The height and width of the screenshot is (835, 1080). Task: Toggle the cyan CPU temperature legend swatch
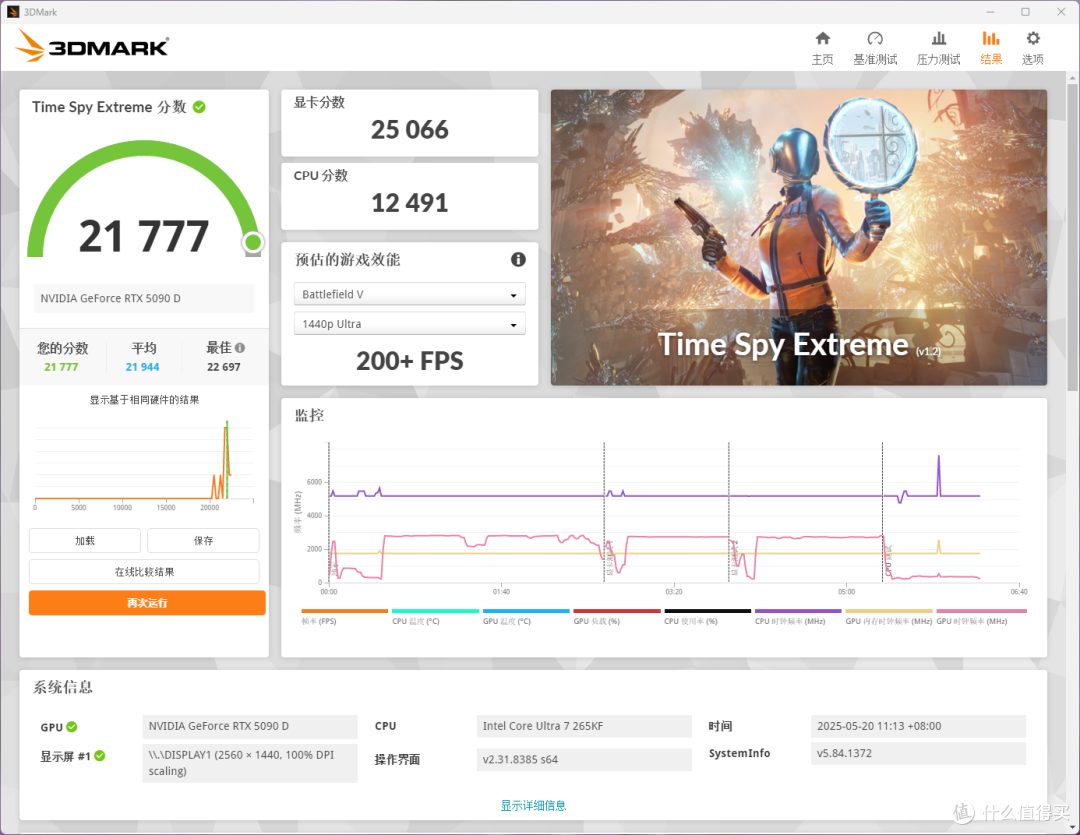point(435,611)
